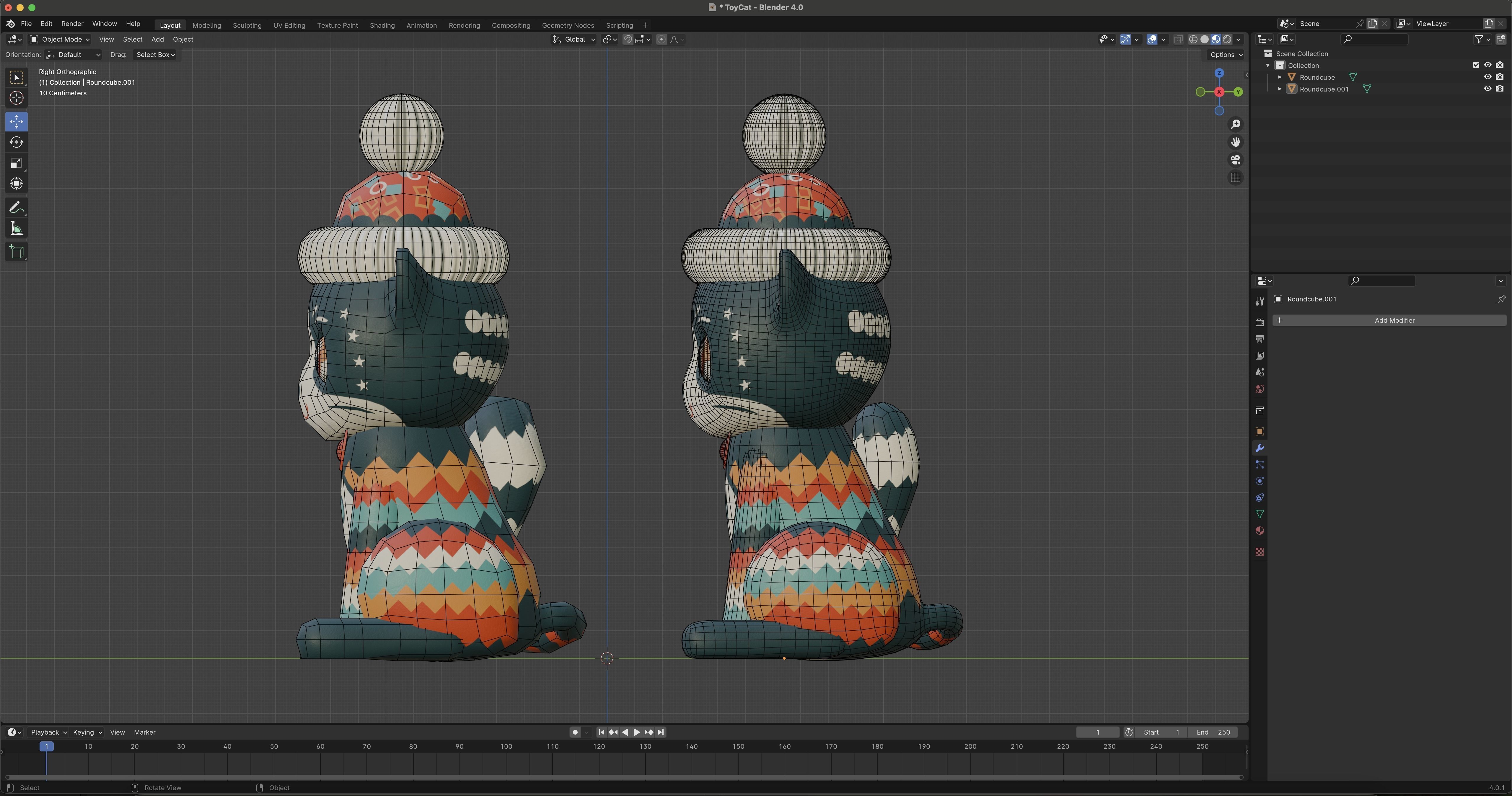This screenshot has width=1512, height=796.
Task: Switch to wireframe viewport shading
Action: [1193, 39]
